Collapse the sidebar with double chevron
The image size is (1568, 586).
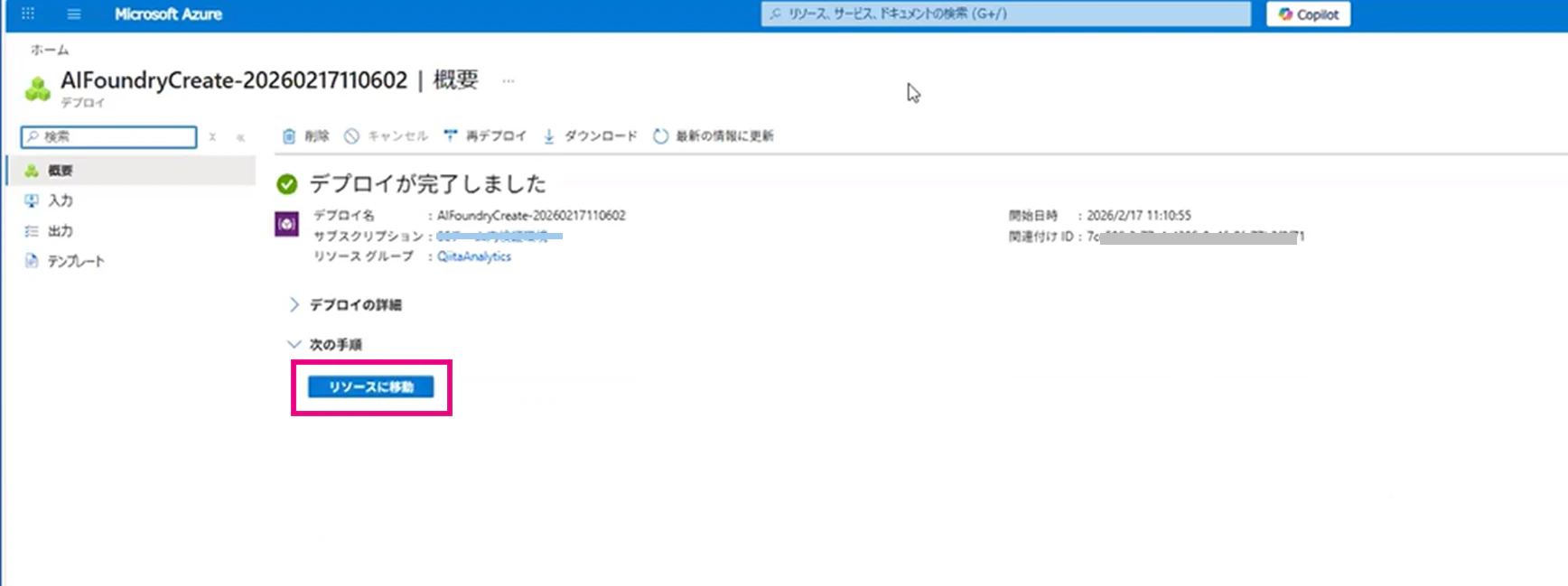(x=240, y=137)
